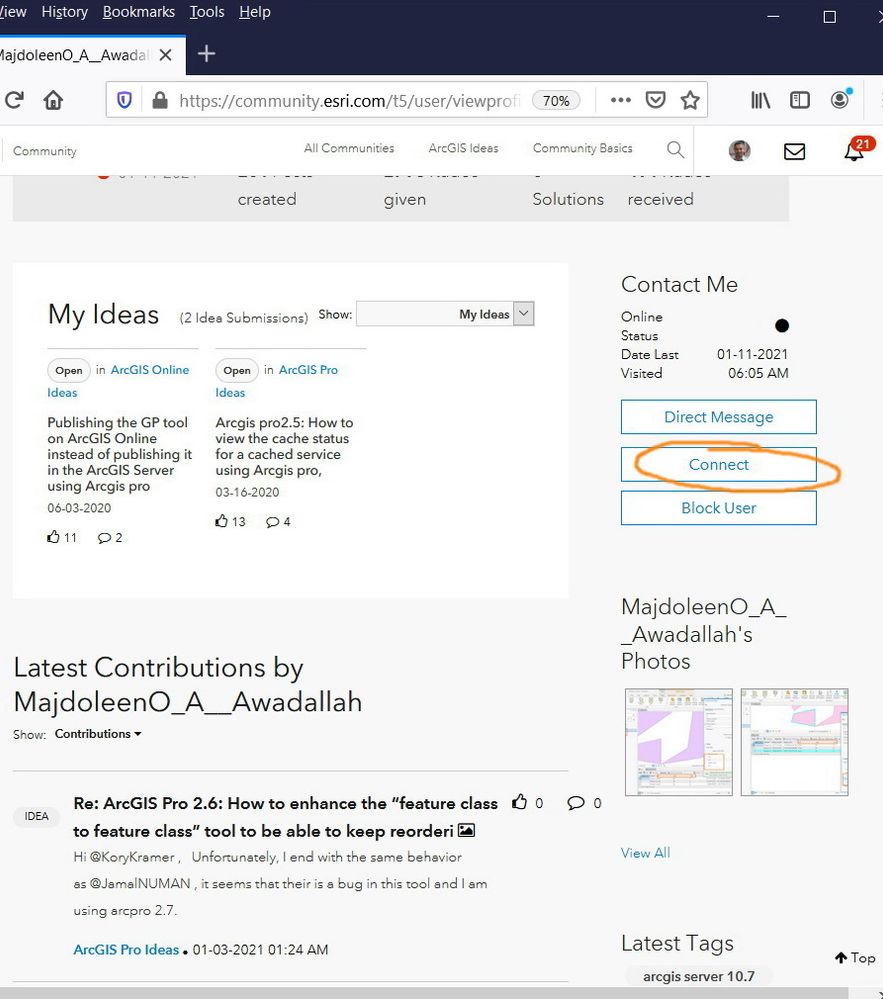The image size is (883, 999).
Task: Open the Bookmarks menu
Action: (x=139, y=12)
